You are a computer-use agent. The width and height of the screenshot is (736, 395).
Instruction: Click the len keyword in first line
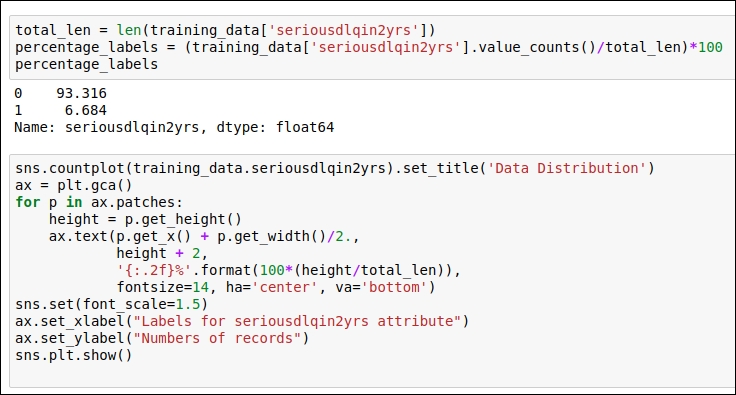tap(129, 30)
